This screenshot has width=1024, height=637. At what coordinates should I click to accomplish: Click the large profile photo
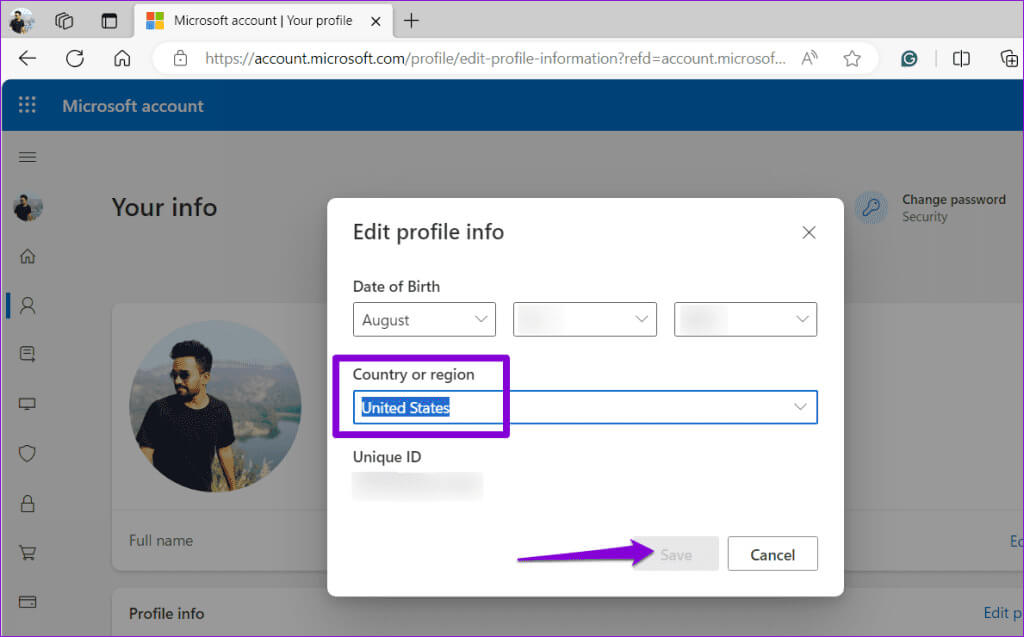[x=216, y=406]
